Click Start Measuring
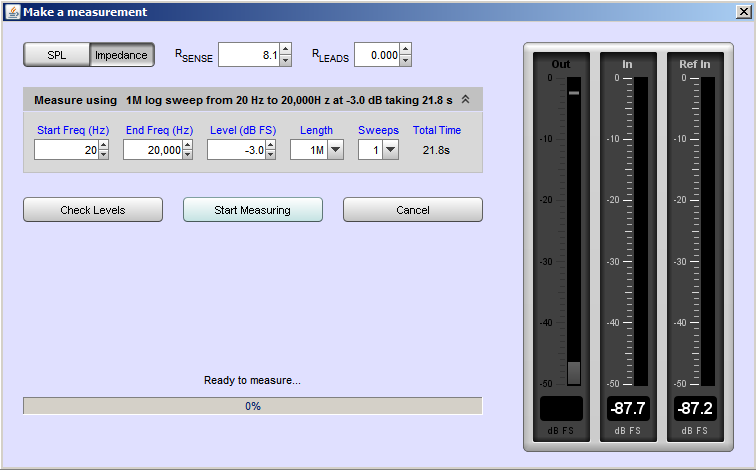 (253, 210)
